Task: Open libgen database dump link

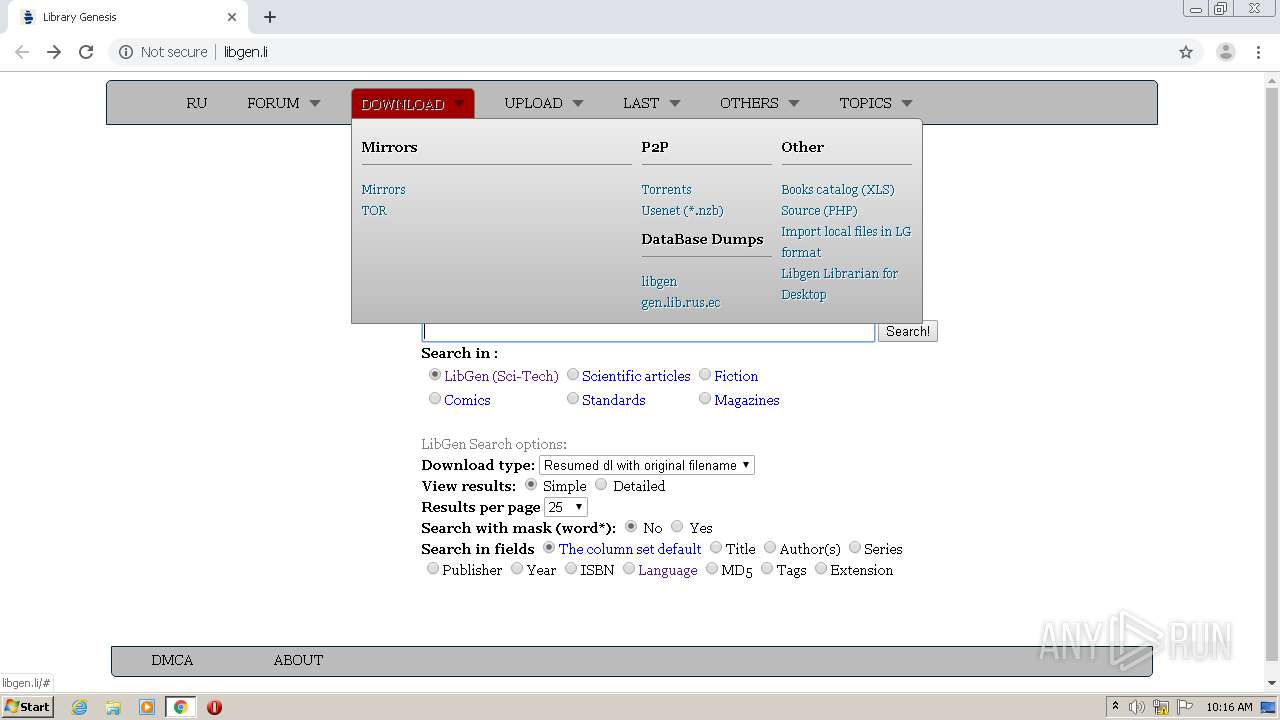Action: [659, 281]
